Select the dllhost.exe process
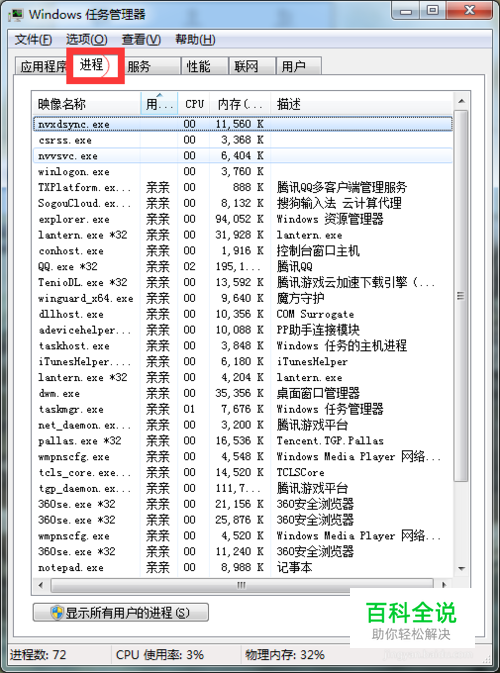The width and height of the screenshot is (500, 673). pos(242,314)
